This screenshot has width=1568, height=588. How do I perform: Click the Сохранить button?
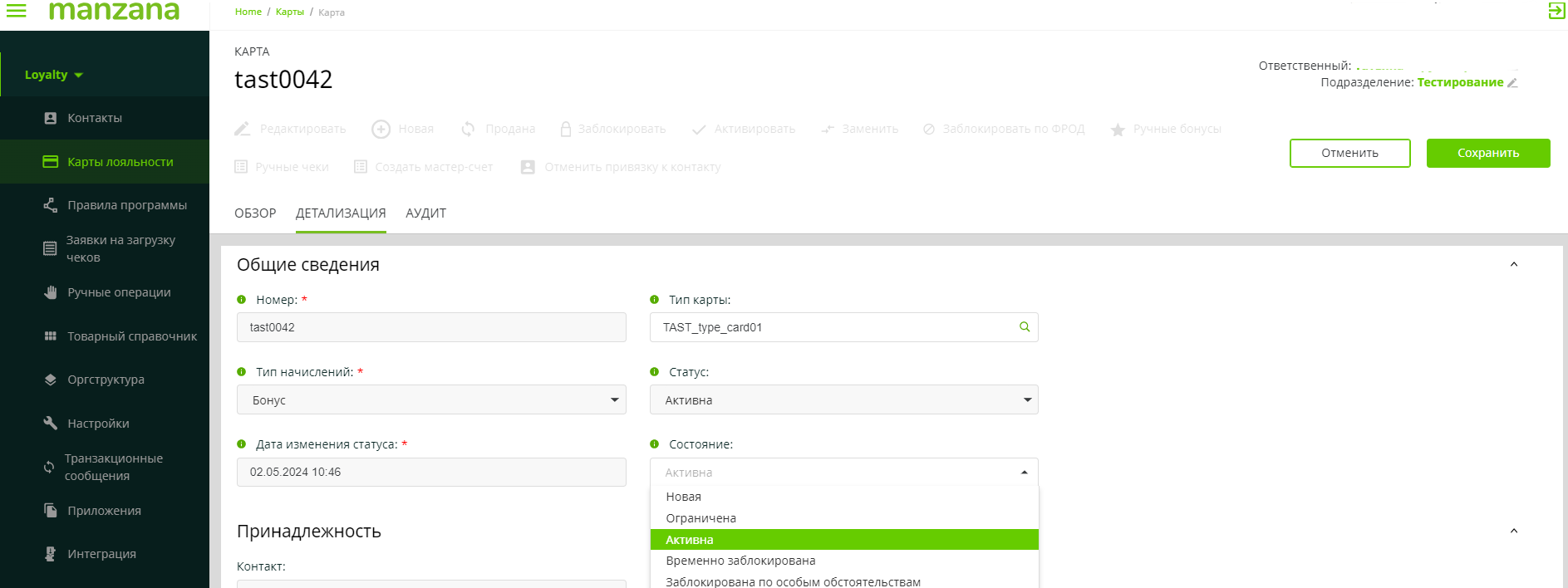[x=1487, y=153]
